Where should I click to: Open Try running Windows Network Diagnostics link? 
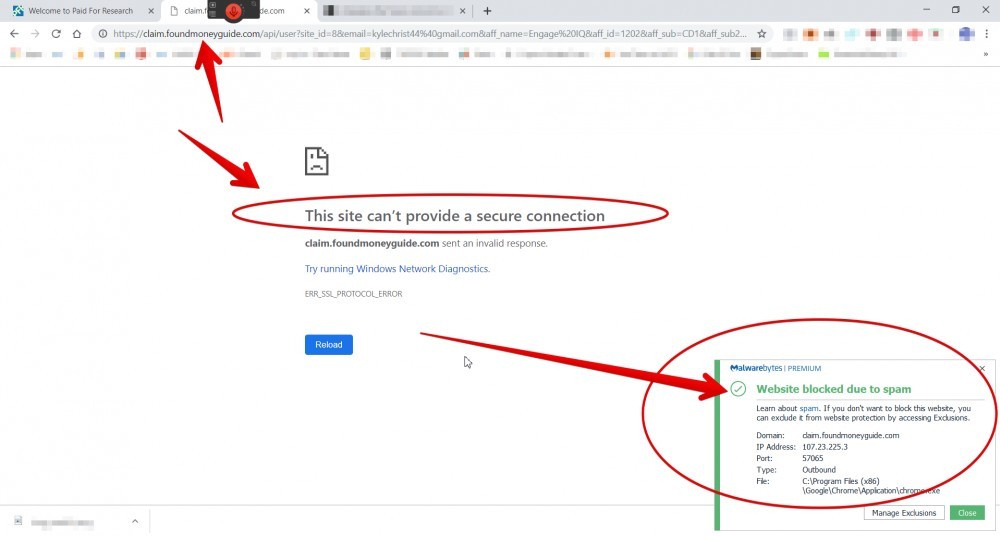397,269
